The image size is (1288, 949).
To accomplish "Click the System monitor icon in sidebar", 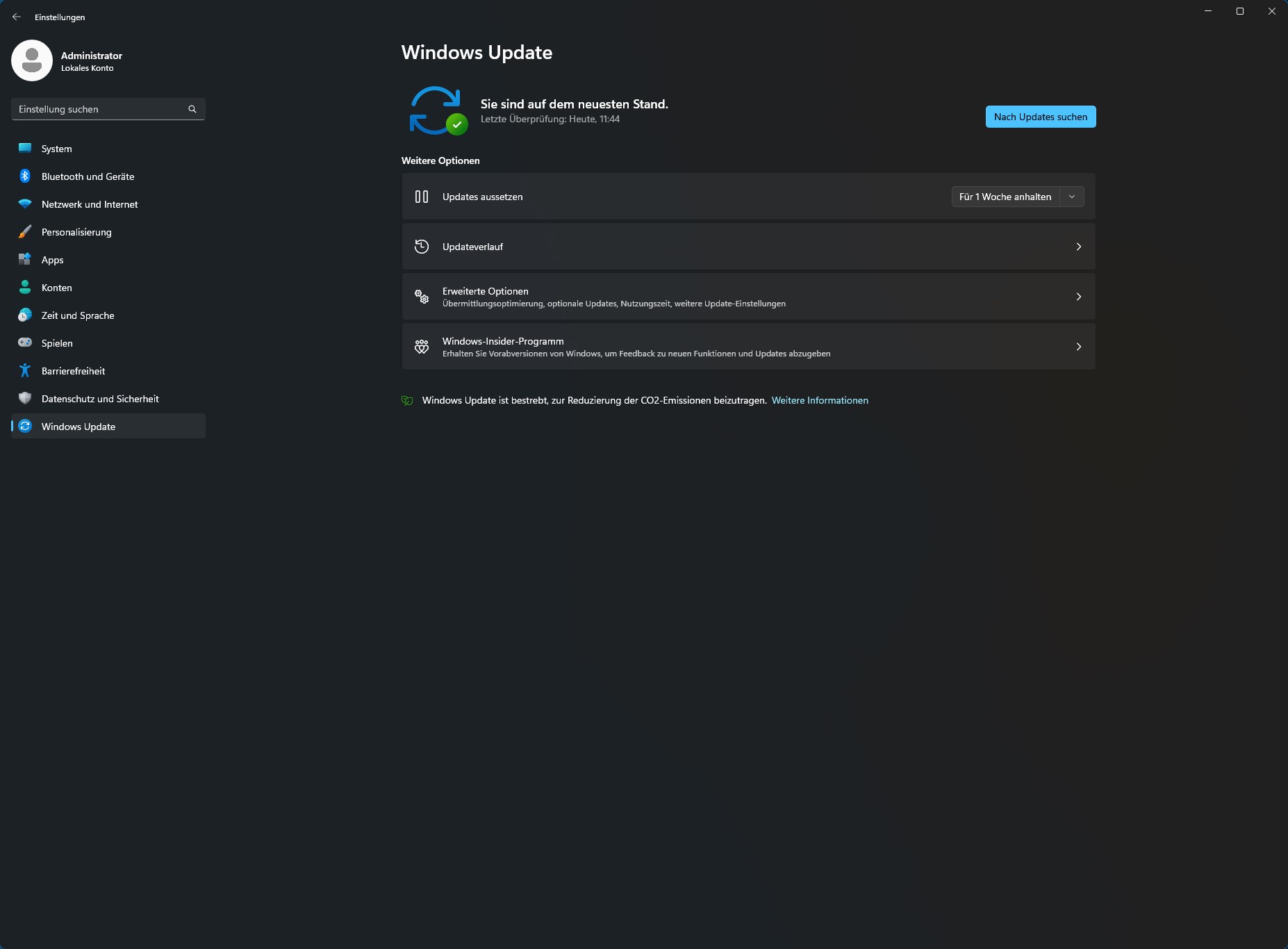I will tap(25, 148).
